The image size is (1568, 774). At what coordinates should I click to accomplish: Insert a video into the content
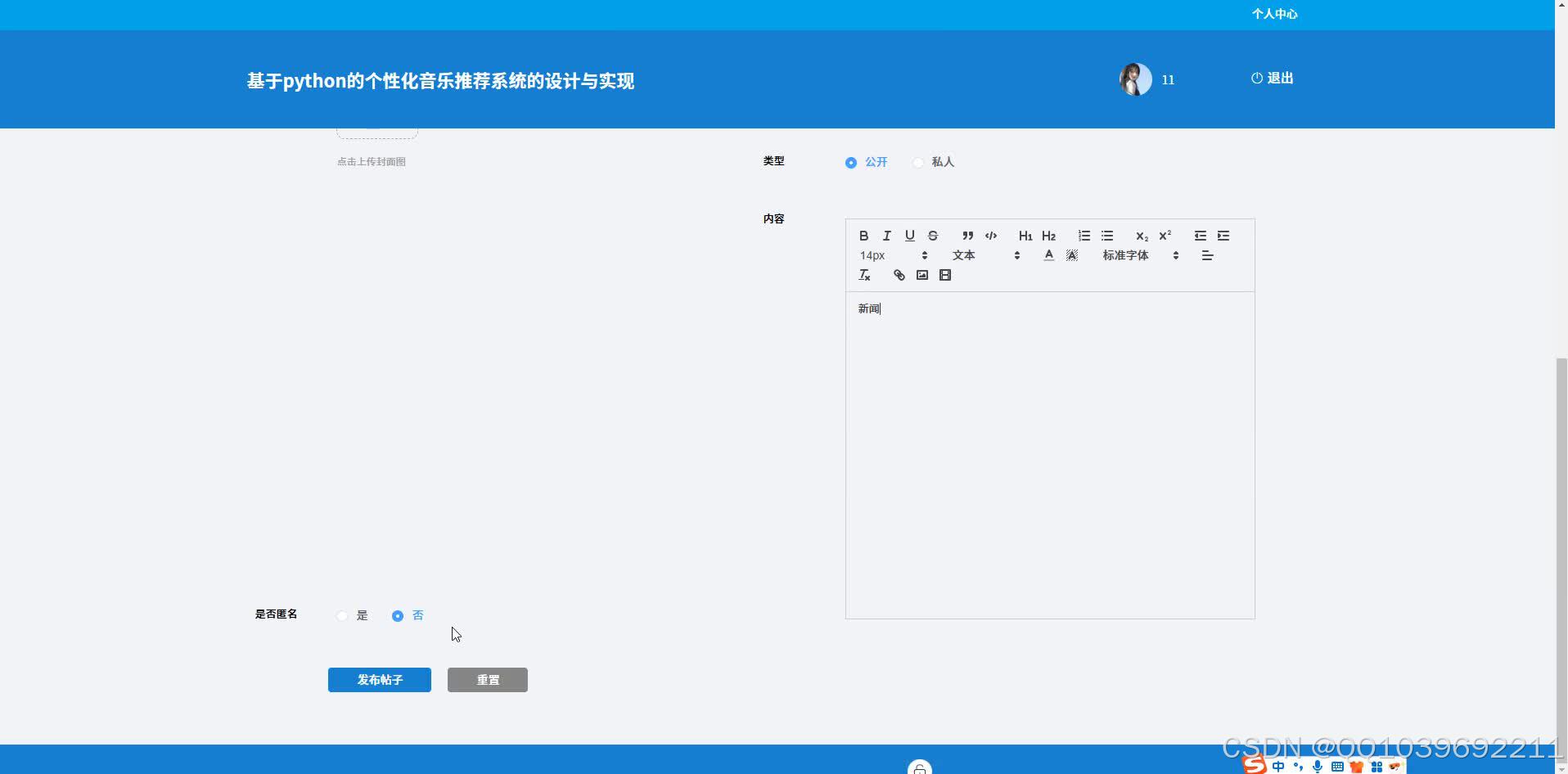[945, 275]
